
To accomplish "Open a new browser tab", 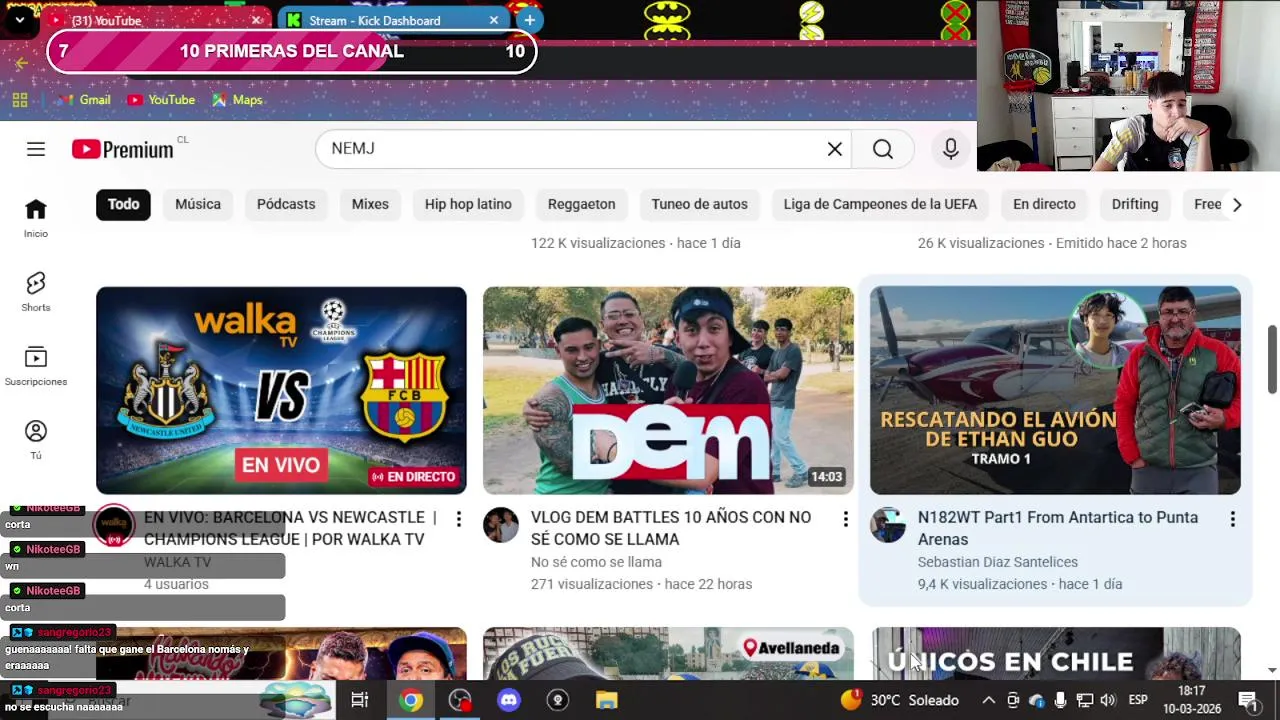I will (x=529, y=20).
